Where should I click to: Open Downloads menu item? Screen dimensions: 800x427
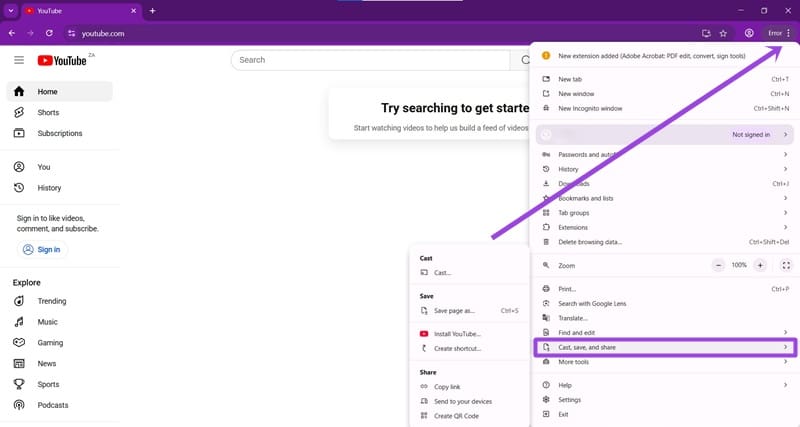tap(665, 184)
